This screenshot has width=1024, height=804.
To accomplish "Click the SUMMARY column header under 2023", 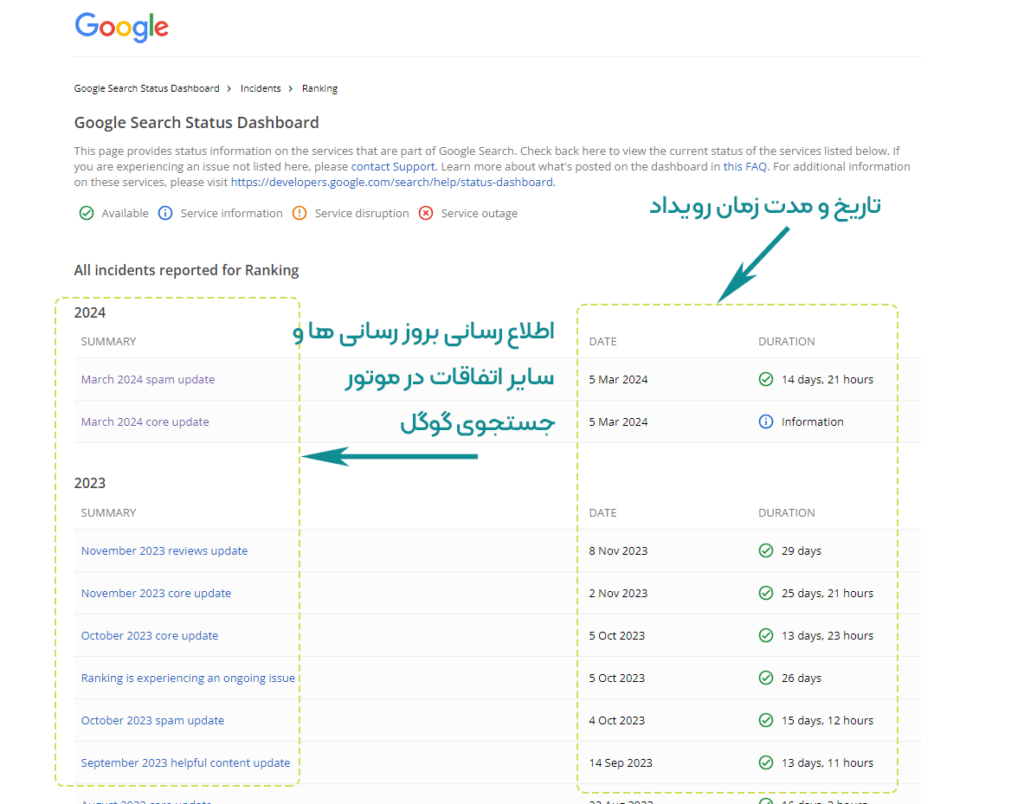I will tap(108, 513).
